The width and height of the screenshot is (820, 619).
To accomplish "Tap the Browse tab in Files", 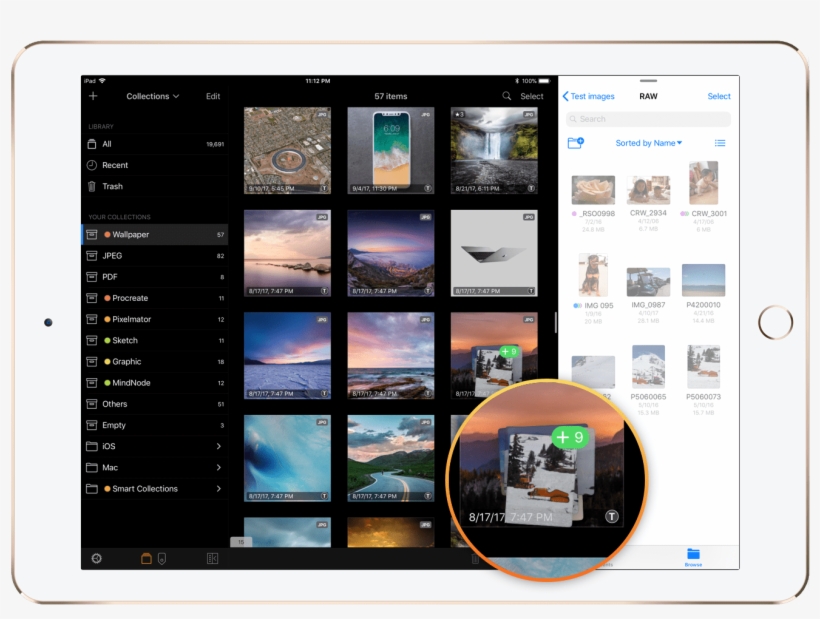I will click(693, 557).
